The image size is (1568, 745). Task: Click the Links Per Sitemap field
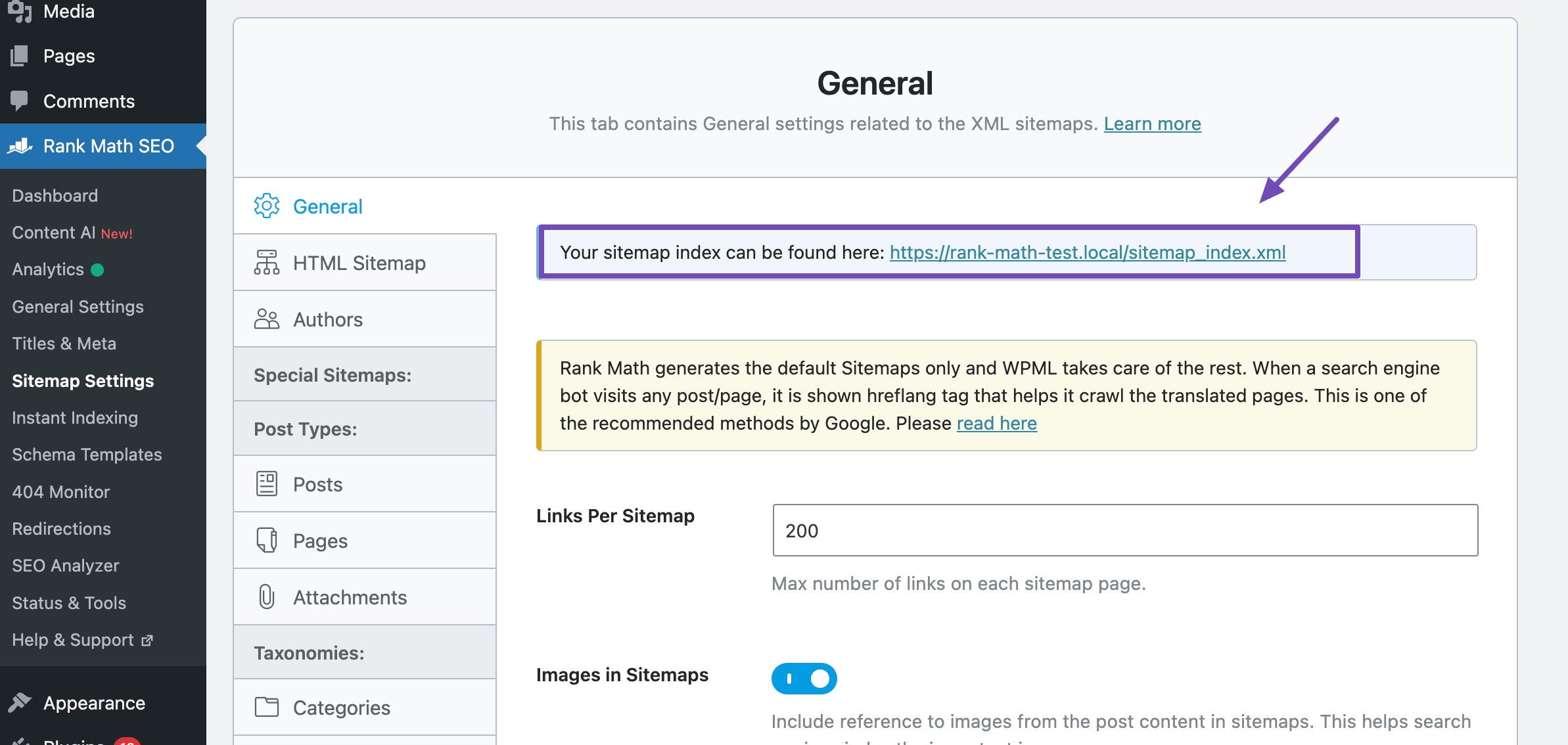tap(1124, 530)
